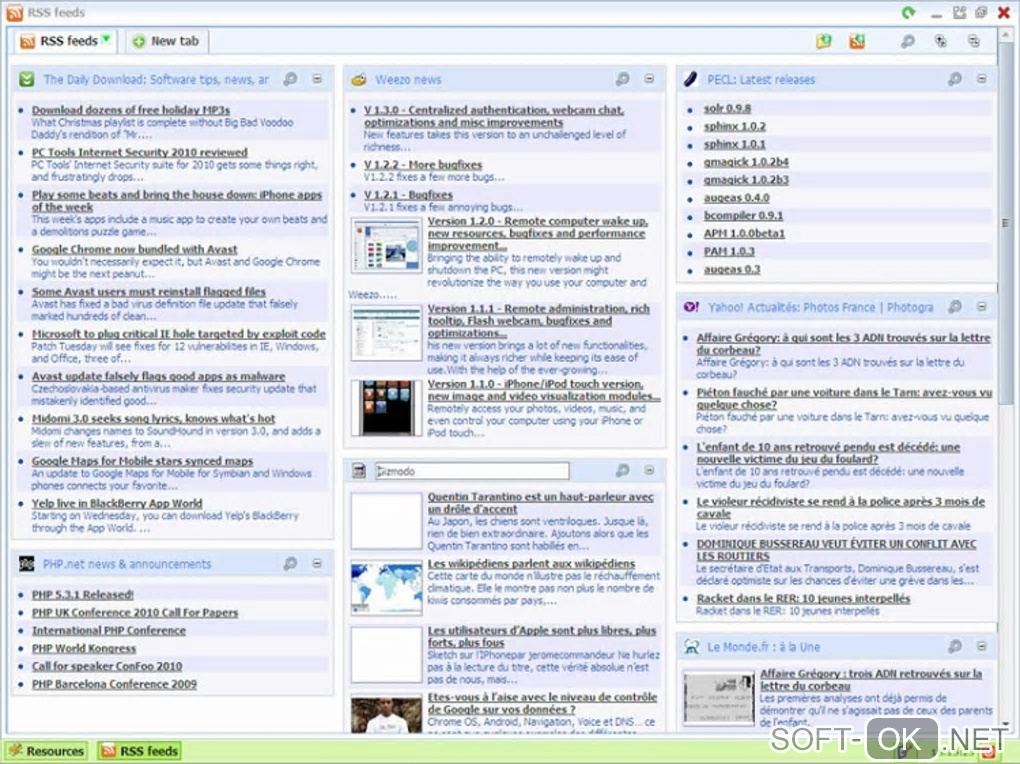1020x764 pixels.
Task: Open the RSS feeds tab dropdown arrow
Action: point(106,40)
